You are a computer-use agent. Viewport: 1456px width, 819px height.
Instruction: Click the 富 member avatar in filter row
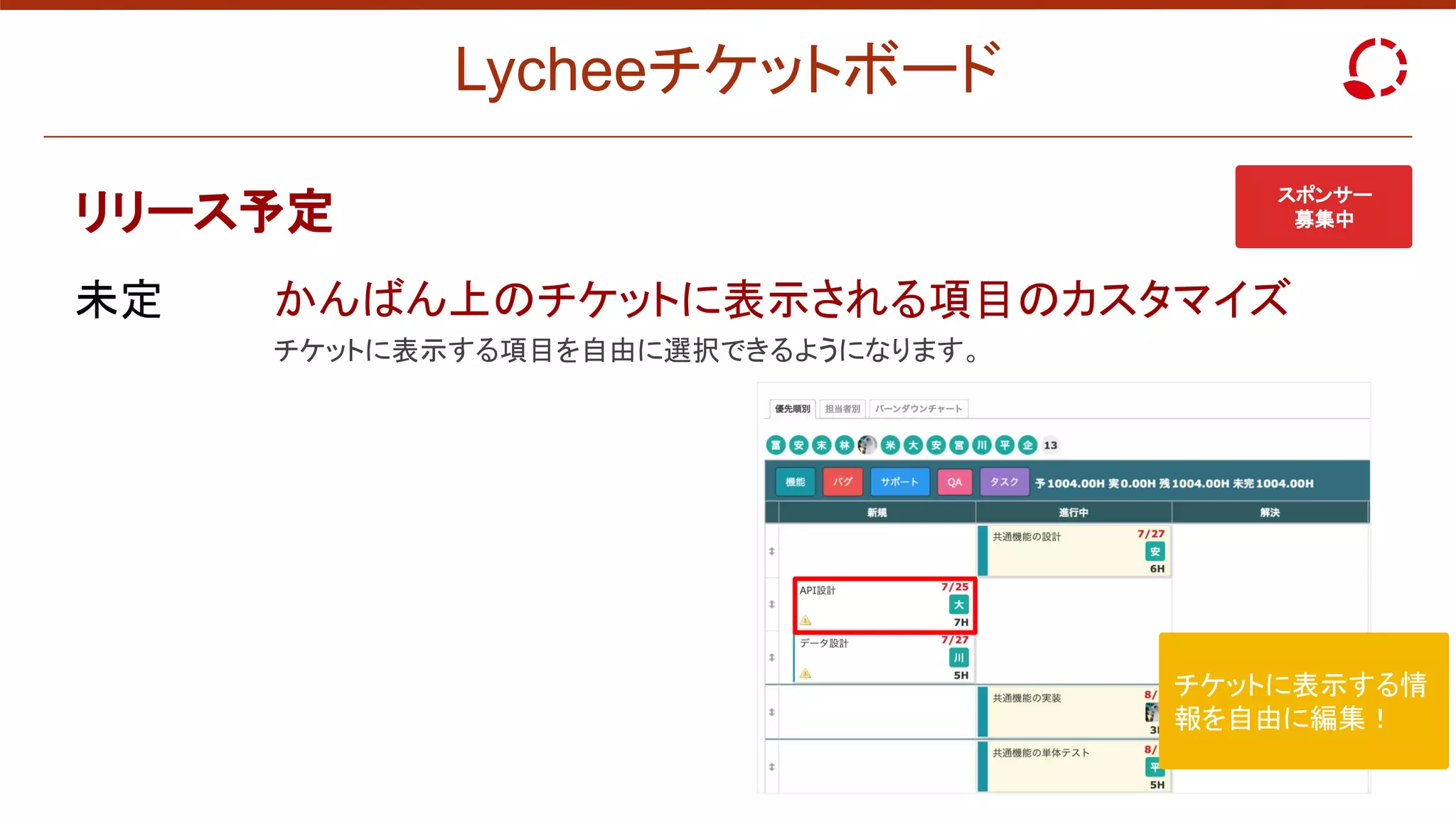[776, 445]
